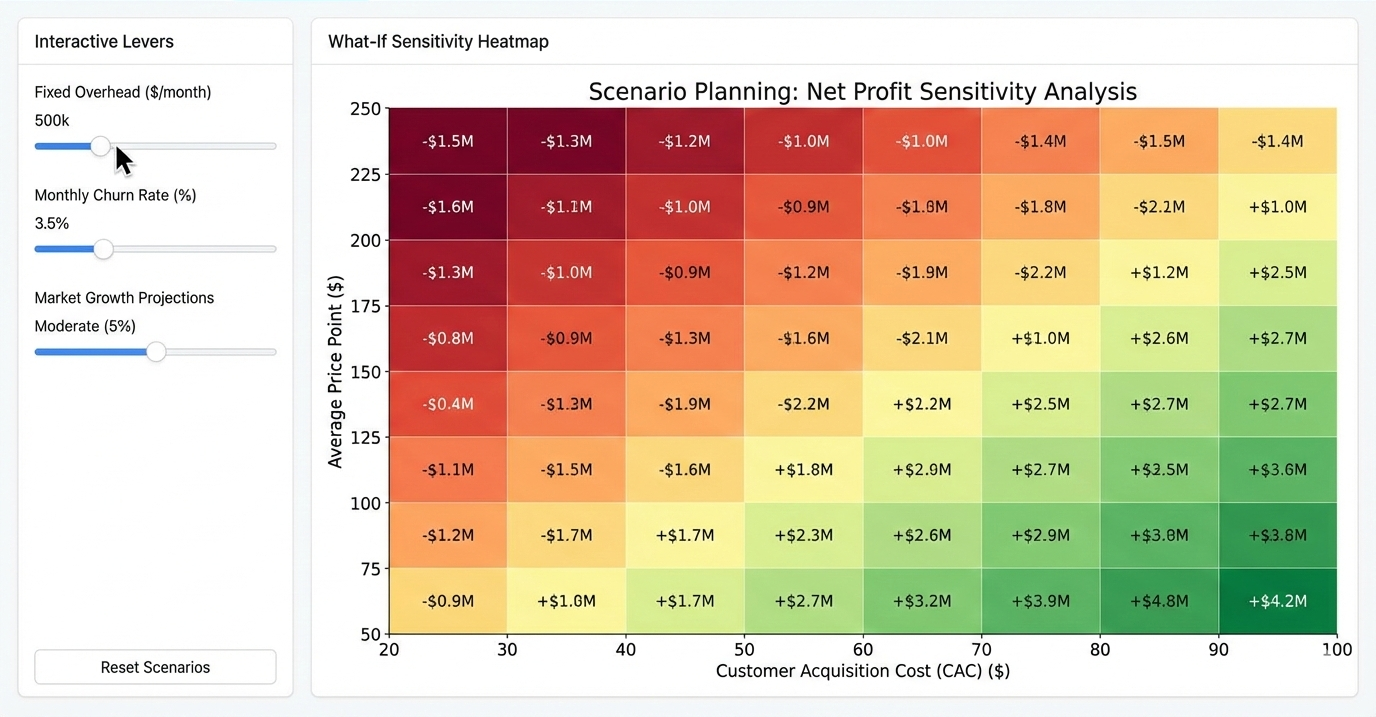This screenshot has height=717, width=1376.
Task: Click the Interactive Levers panel header
Action: (104, 41)
